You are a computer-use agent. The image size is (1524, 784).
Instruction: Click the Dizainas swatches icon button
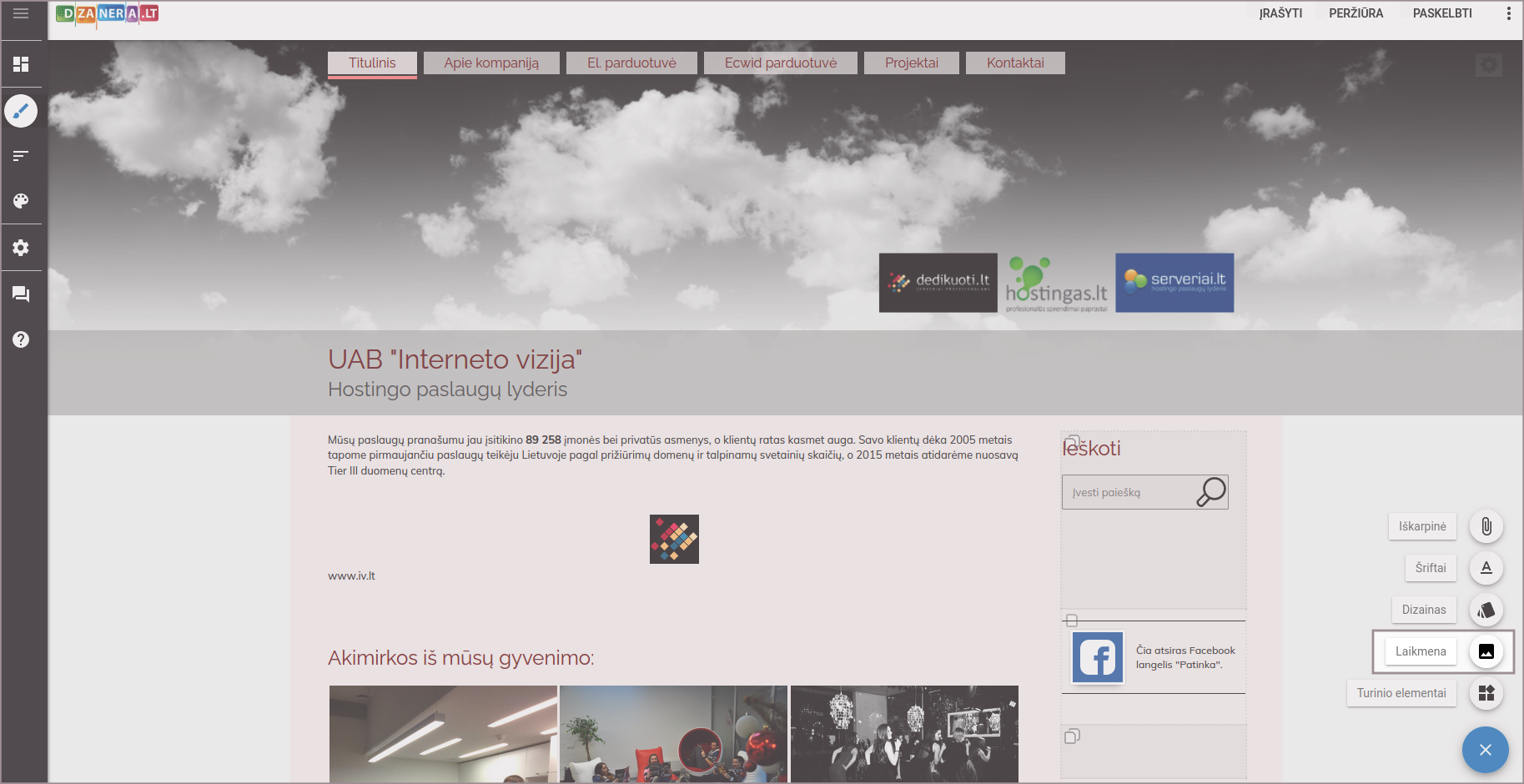[x=1486, y=610]
